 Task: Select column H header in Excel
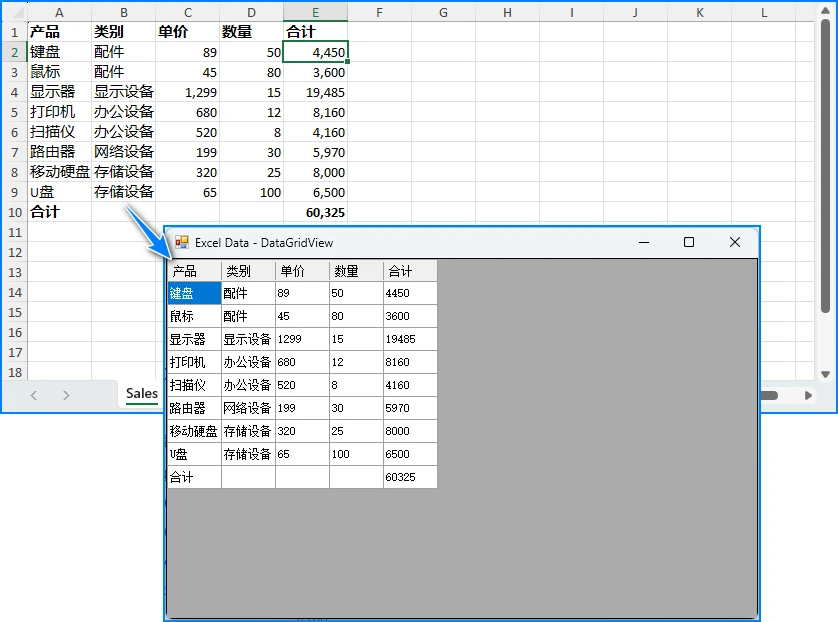(x=507, y=13)
